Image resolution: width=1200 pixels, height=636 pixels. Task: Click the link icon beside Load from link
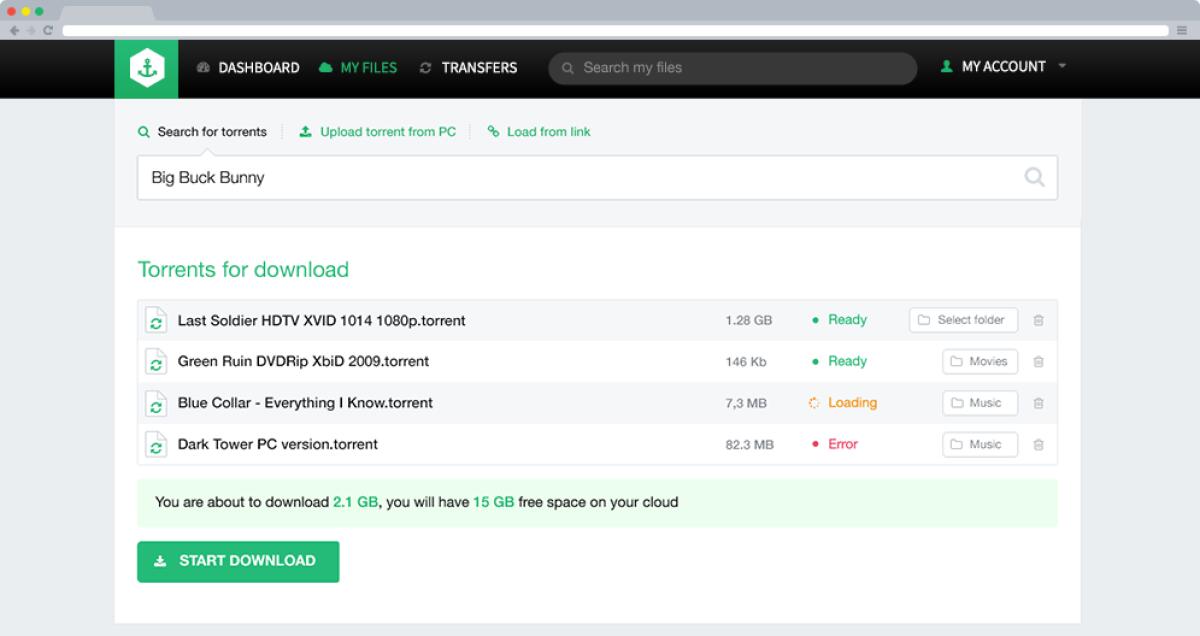pyautogui.click(x=492, y=131)
